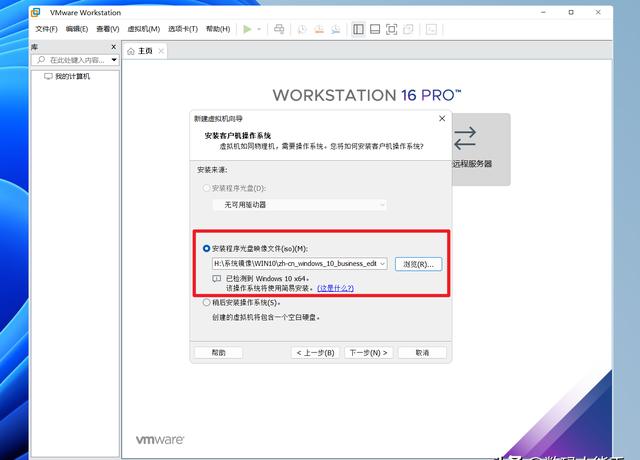Click the vmware logo at bottom
The height and width of the screenshot is (460, 640).
click(x=160, y=440)
